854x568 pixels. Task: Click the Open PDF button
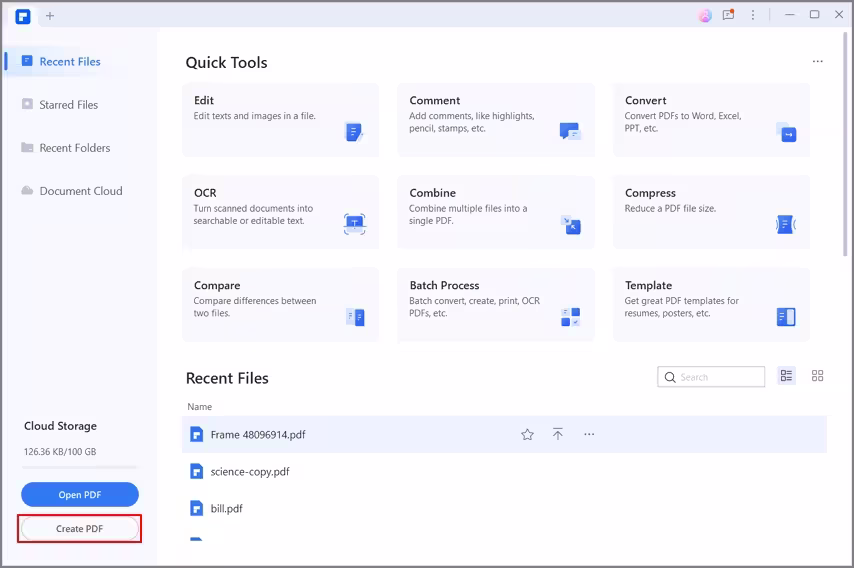(80, 495)
